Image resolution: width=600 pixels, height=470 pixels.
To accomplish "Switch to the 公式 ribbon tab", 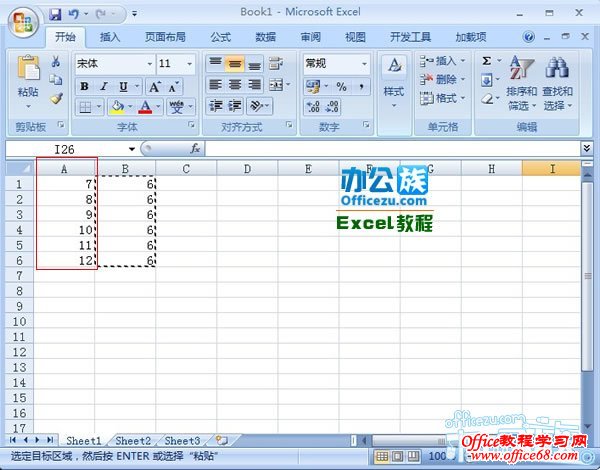I will [221, 37].
